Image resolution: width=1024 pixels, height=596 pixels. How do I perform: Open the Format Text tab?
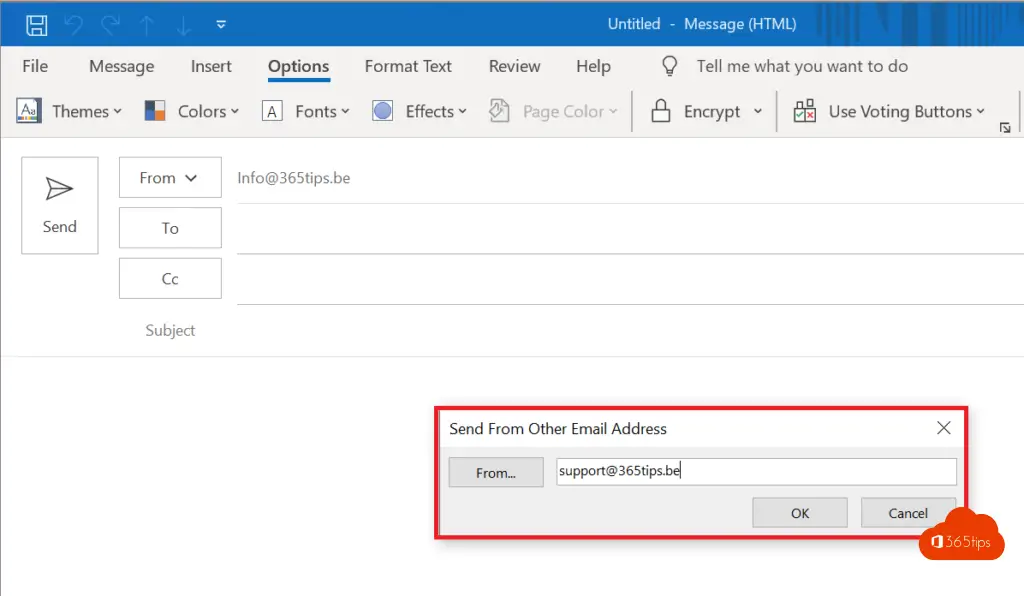[408, 66]
